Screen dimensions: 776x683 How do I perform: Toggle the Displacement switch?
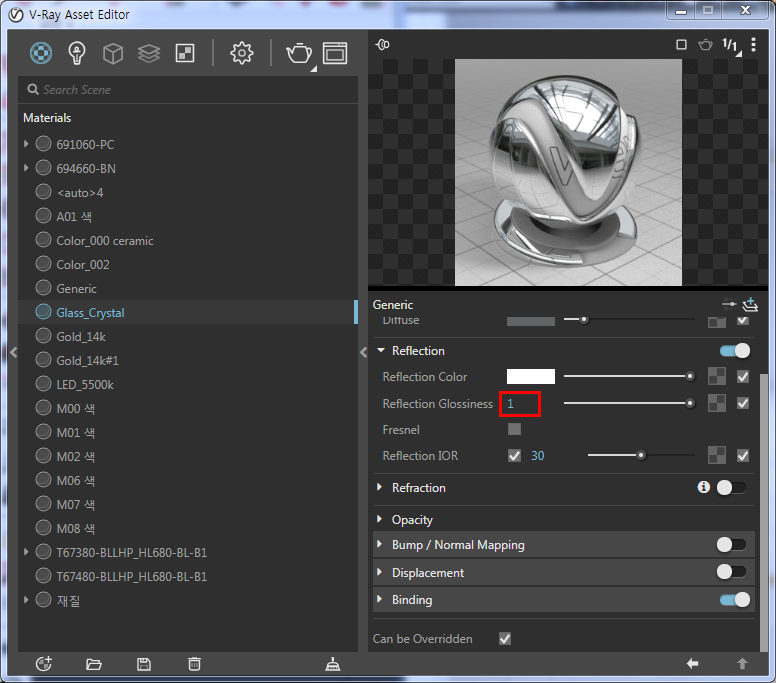[x=731, y=572]
